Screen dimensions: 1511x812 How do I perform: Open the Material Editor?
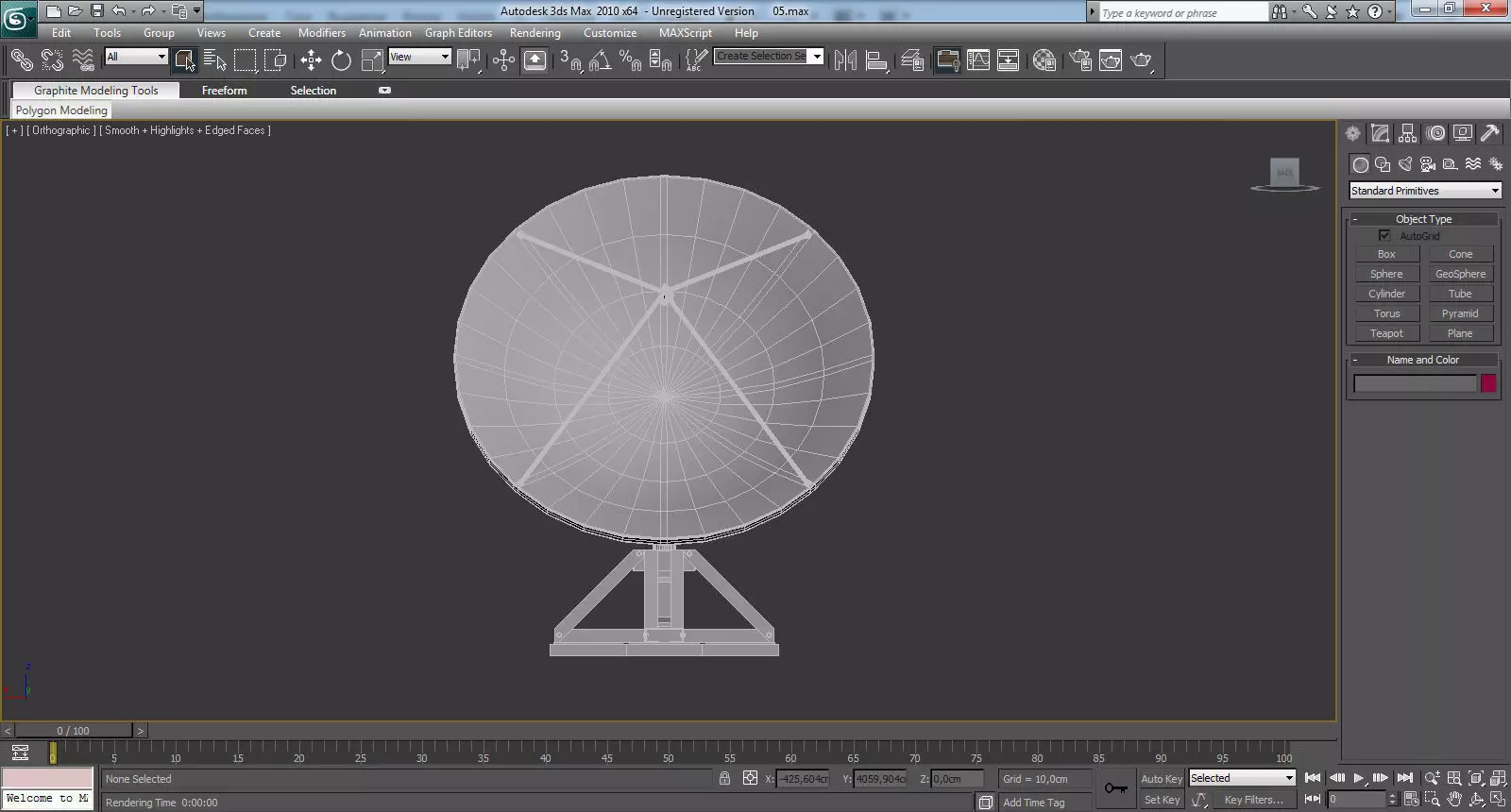[1044, 60]
